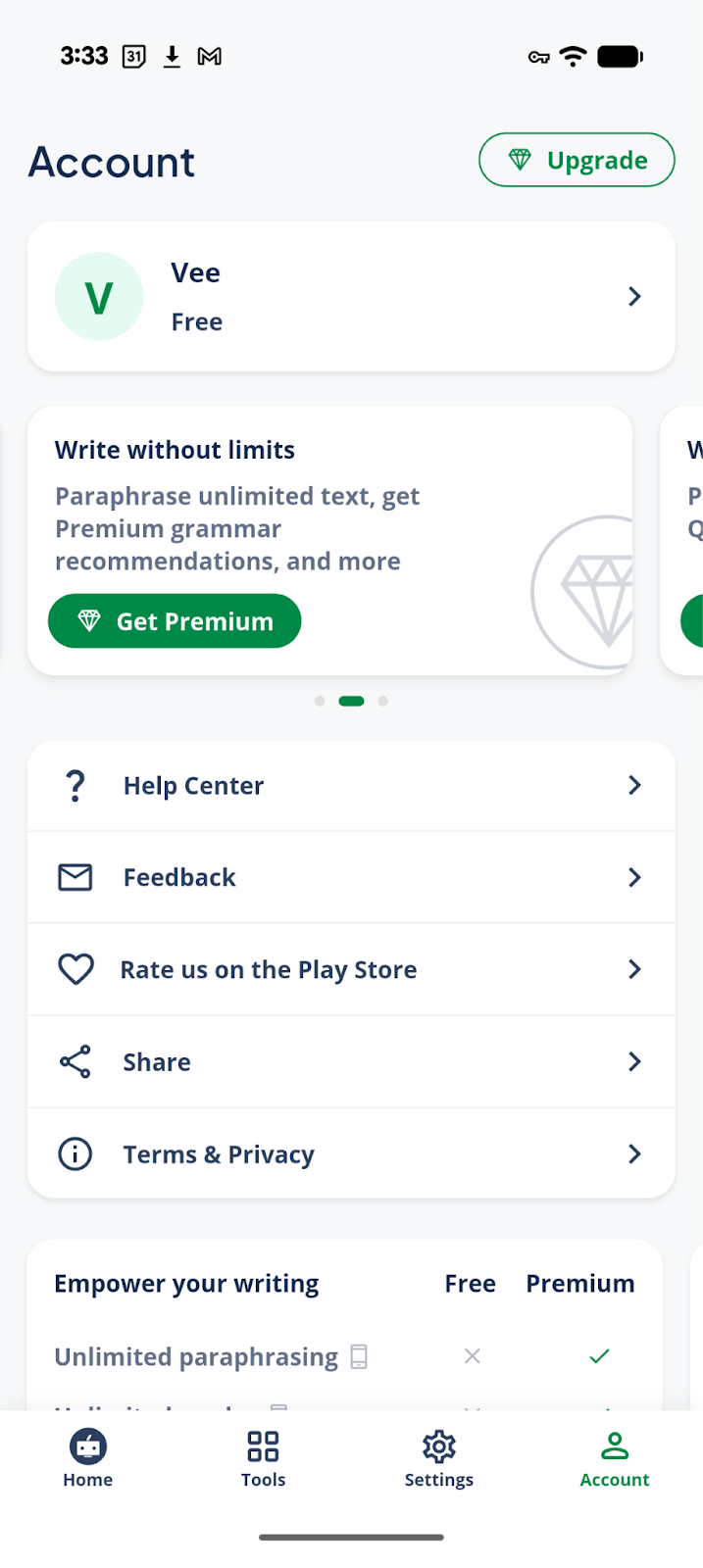Open Help Center via its chevron arrow
This screenshot has width=703, height=1568.
(x=634, y=785)
